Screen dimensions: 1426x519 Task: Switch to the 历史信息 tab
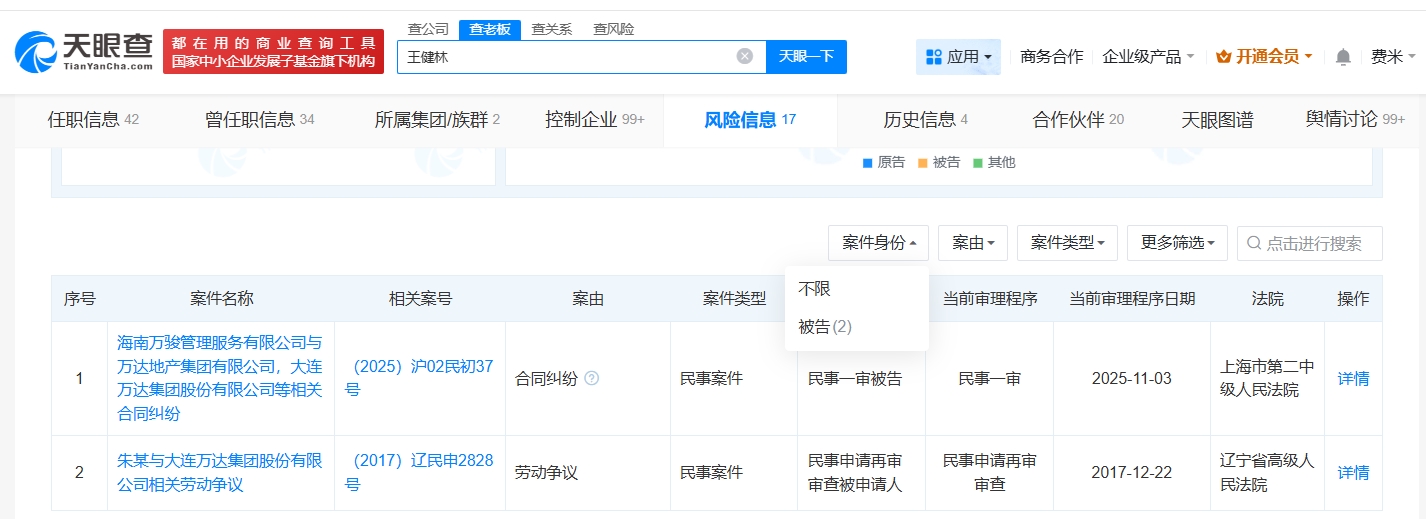[x=925, y=120]
